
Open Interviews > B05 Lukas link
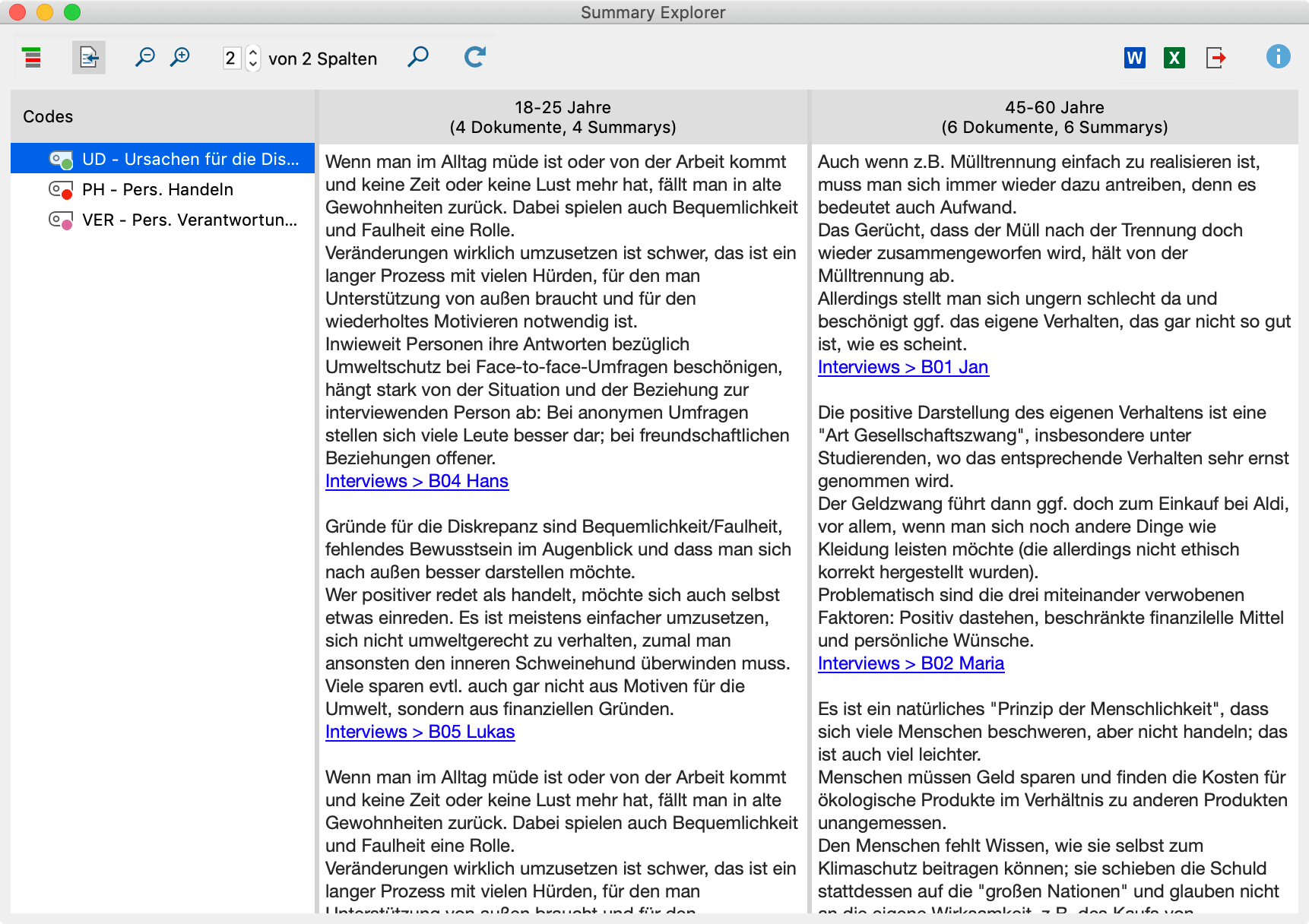pyautogui.click(x=420, y=732)
